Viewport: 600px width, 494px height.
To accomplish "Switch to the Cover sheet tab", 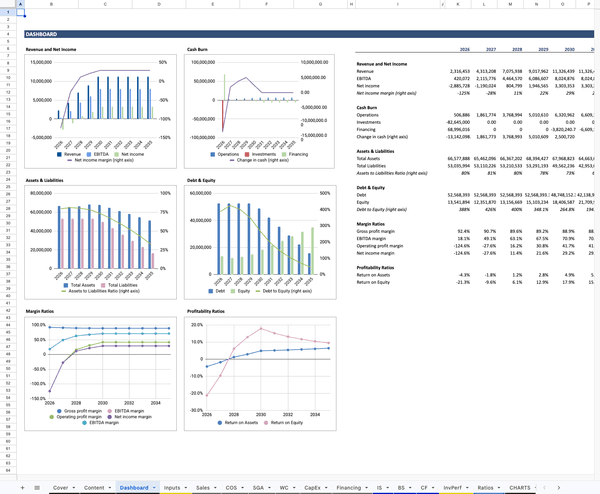I will pos(61,487).
